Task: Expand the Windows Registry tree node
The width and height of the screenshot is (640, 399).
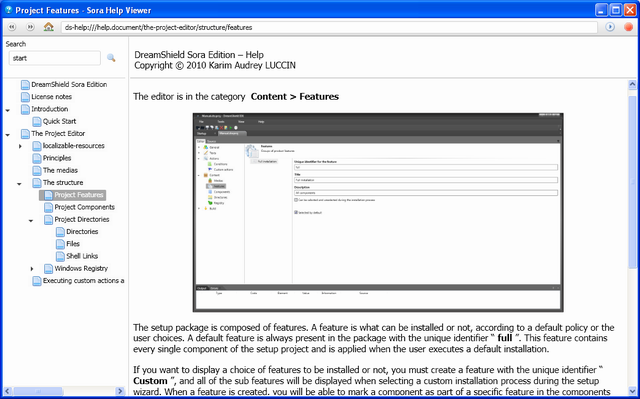Action: point(31,268)
